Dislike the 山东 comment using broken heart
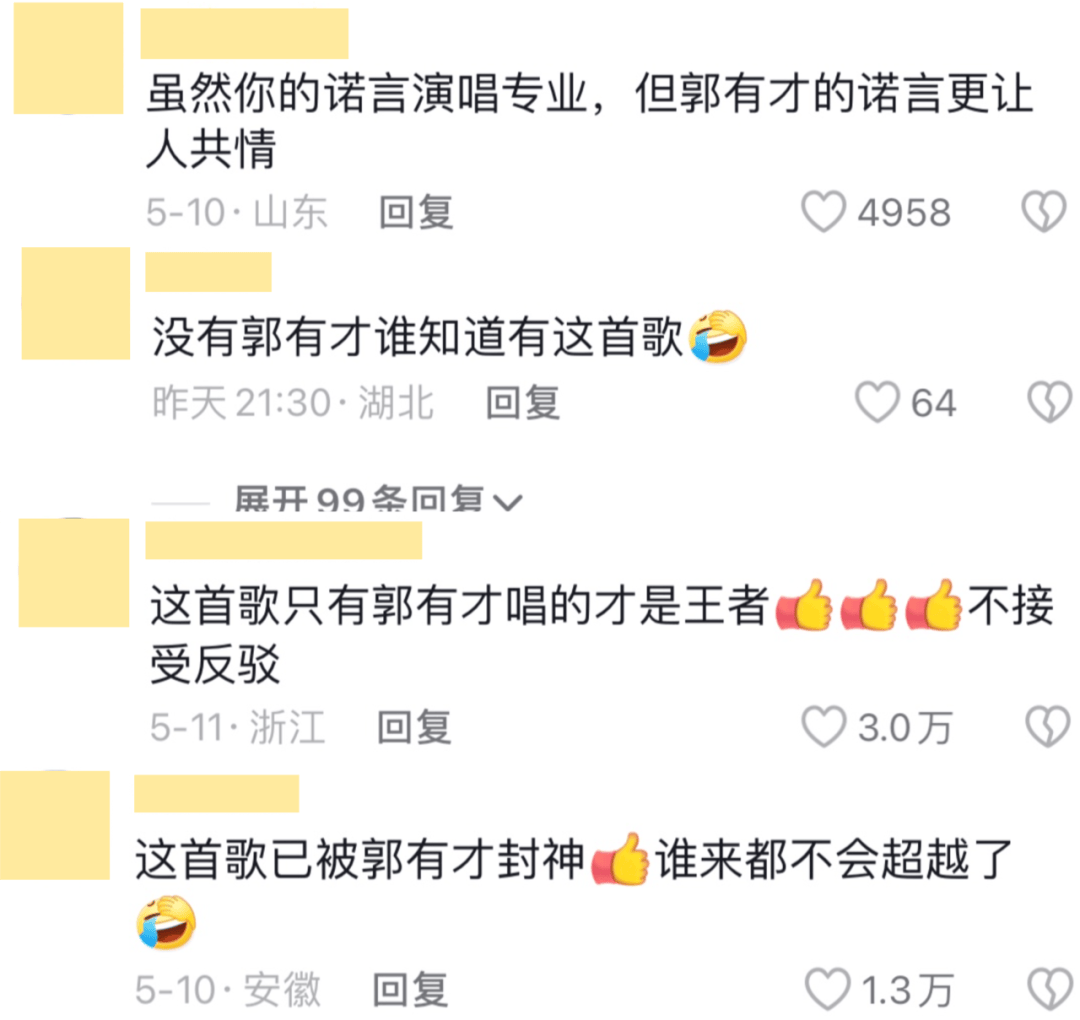The image size is (1080, 1020). (x=1044, y=211)
